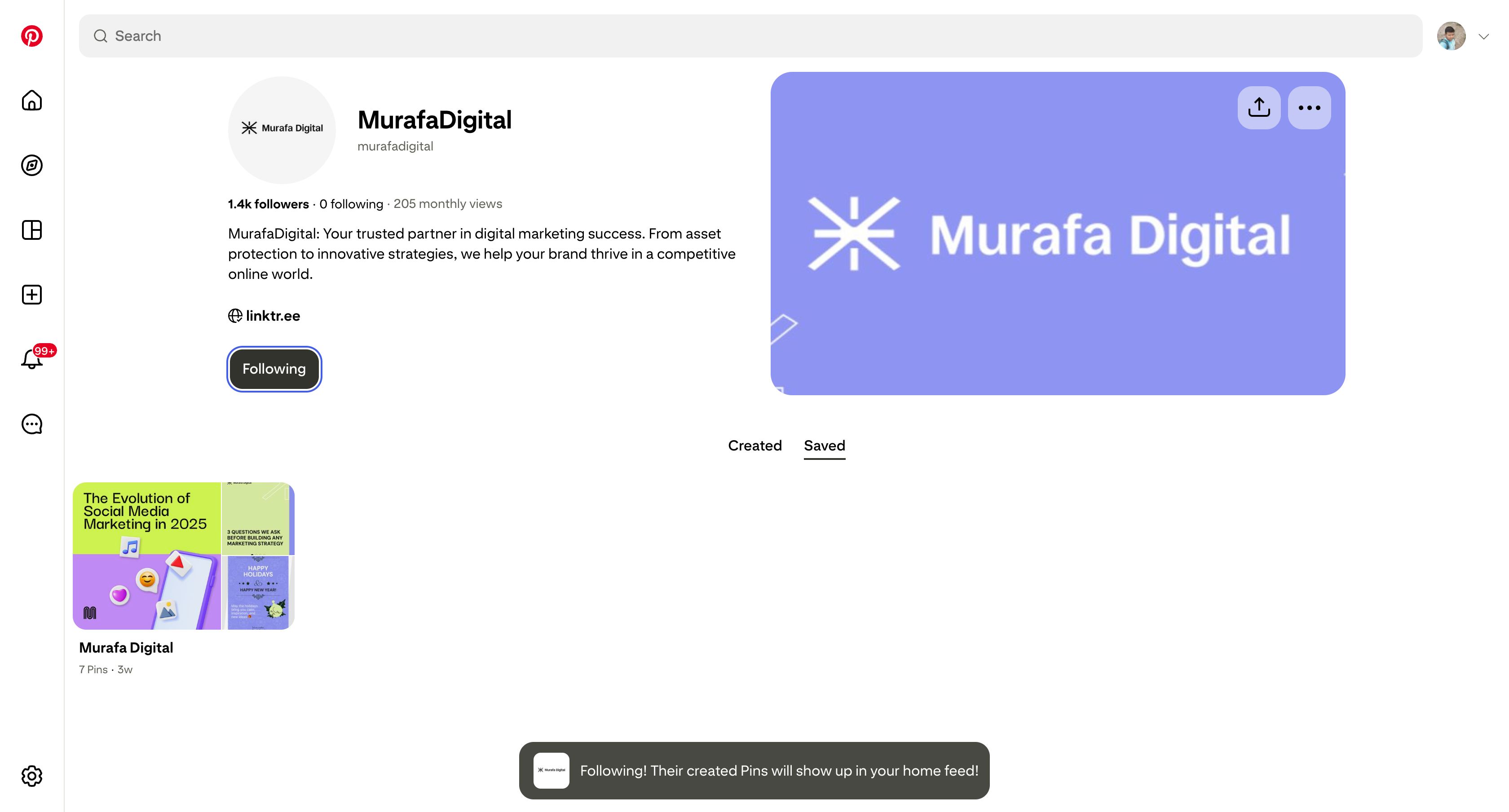Click into the Search field
Screen dimensions: 1509x812
coord(750,36)
